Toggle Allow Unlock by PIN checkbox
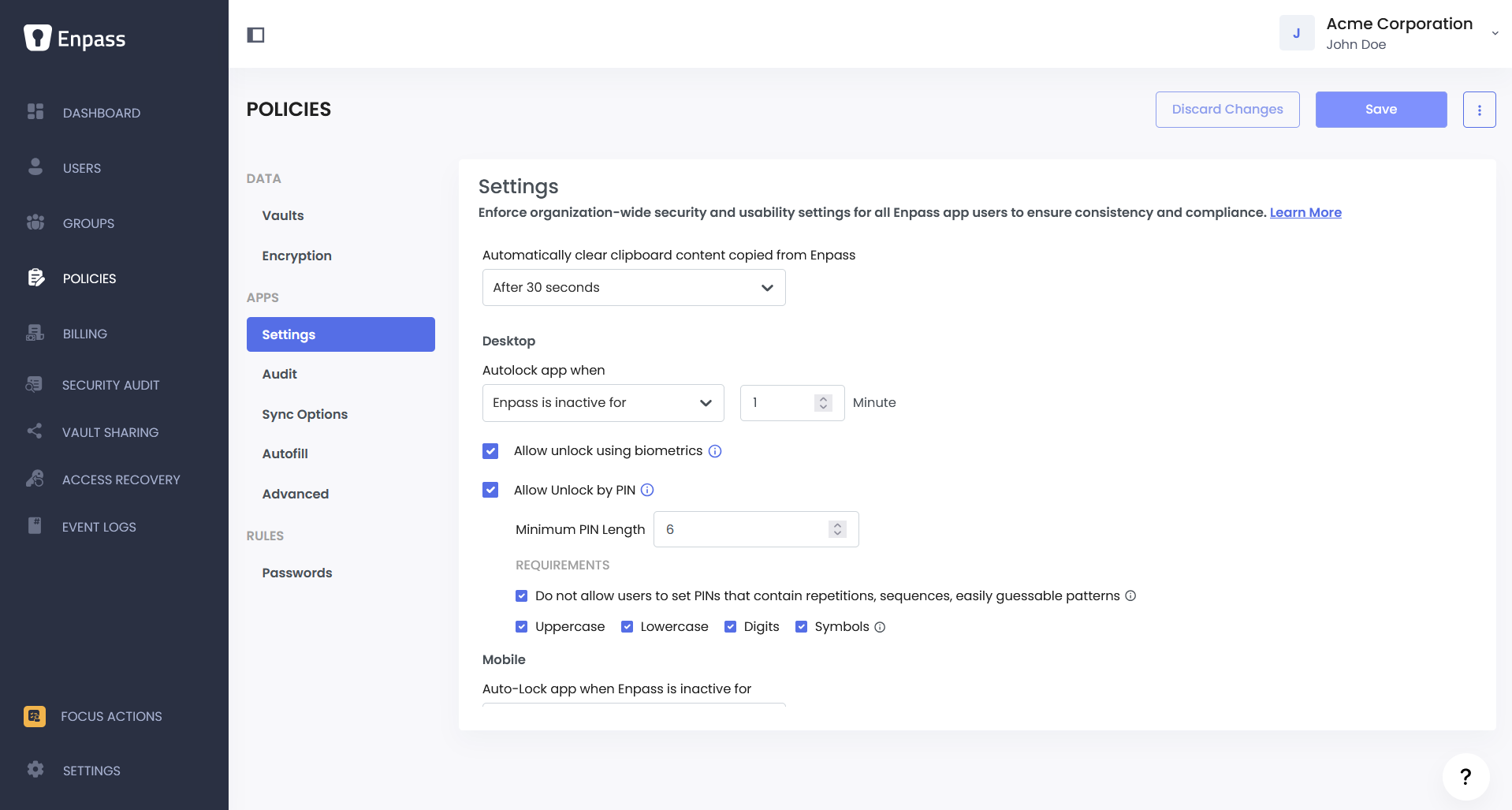 (490, 490)
